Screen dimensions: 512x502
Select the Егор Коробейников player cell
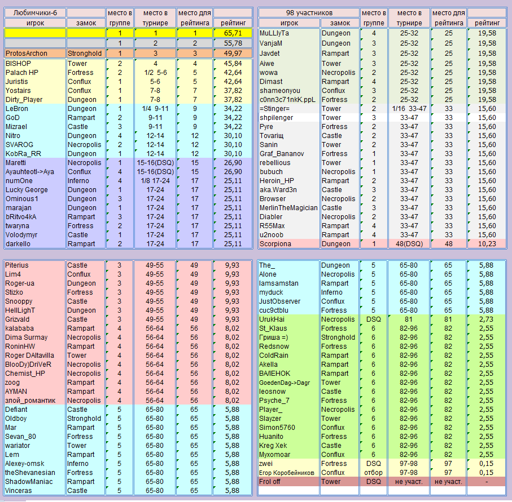coord(289,472)
